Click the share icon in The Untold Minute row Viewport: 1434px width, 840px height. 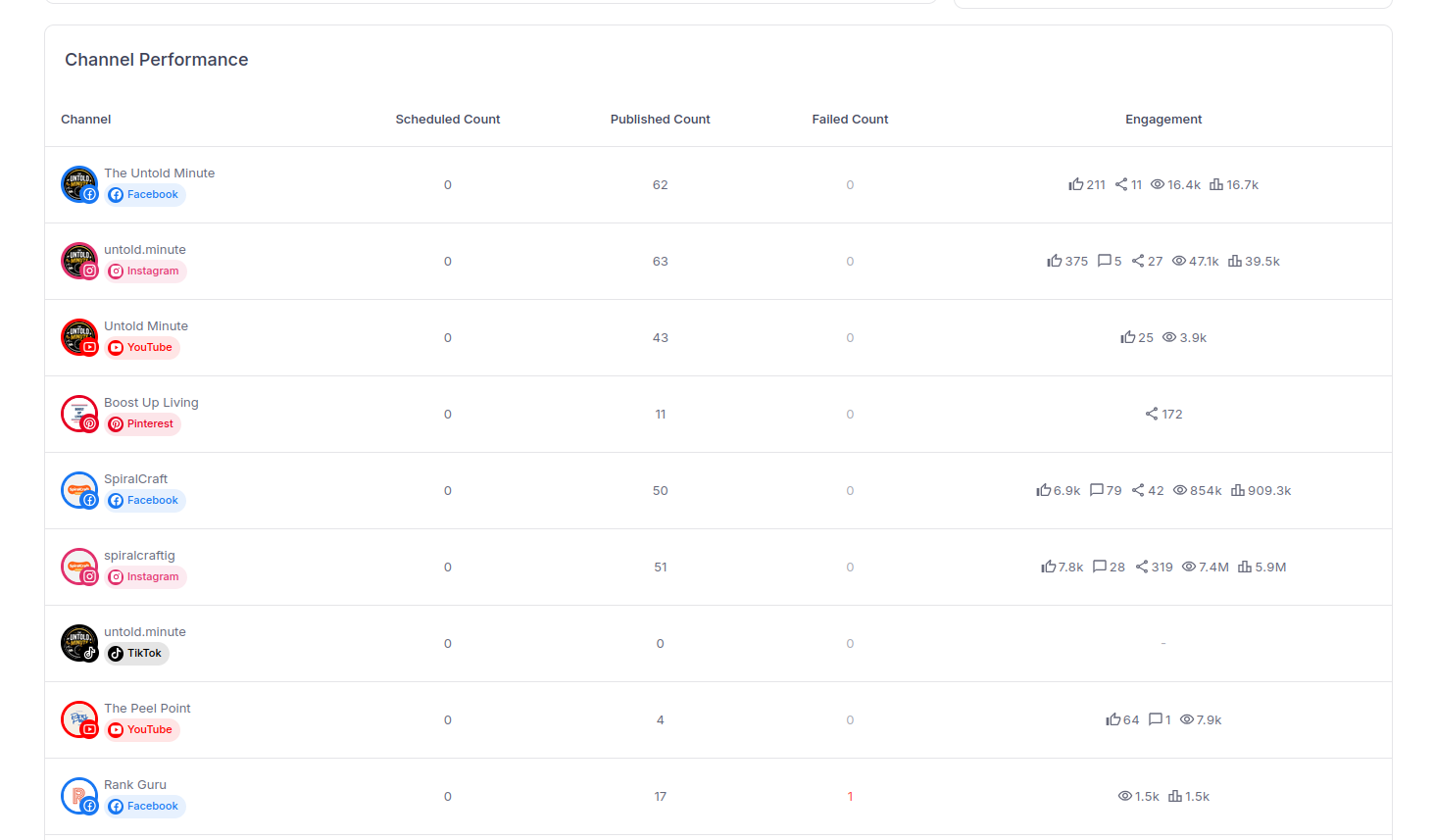pos(1121,184)
